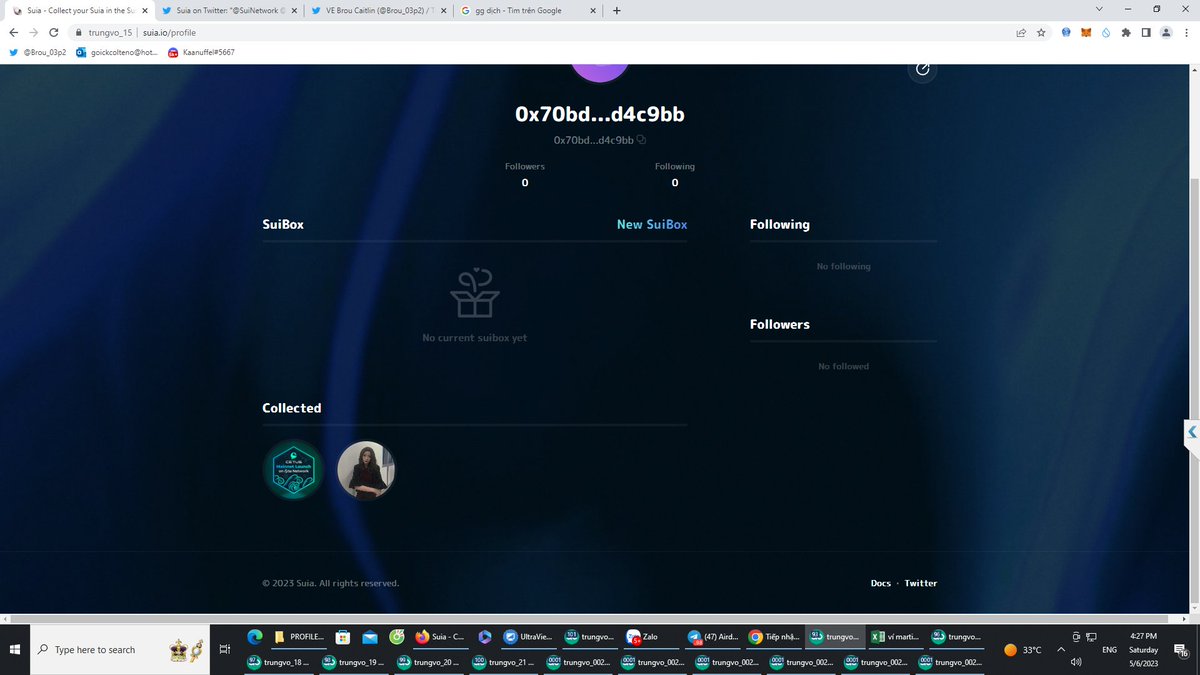Open the PROFILE... folder taskbar item
The image size is (1200, 675).
point(298,636)
